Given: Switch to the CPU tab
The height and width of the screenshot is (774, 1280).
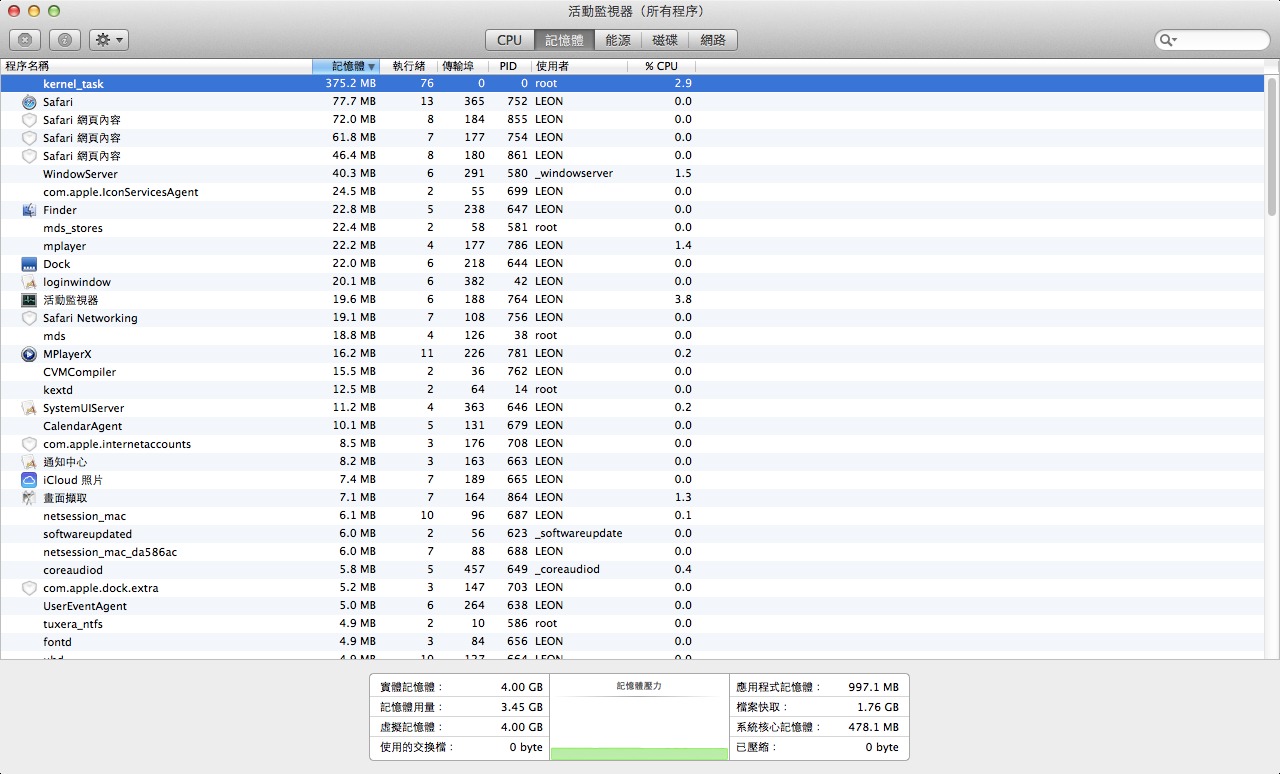Looking at the screenshot, I should (509, 40).
